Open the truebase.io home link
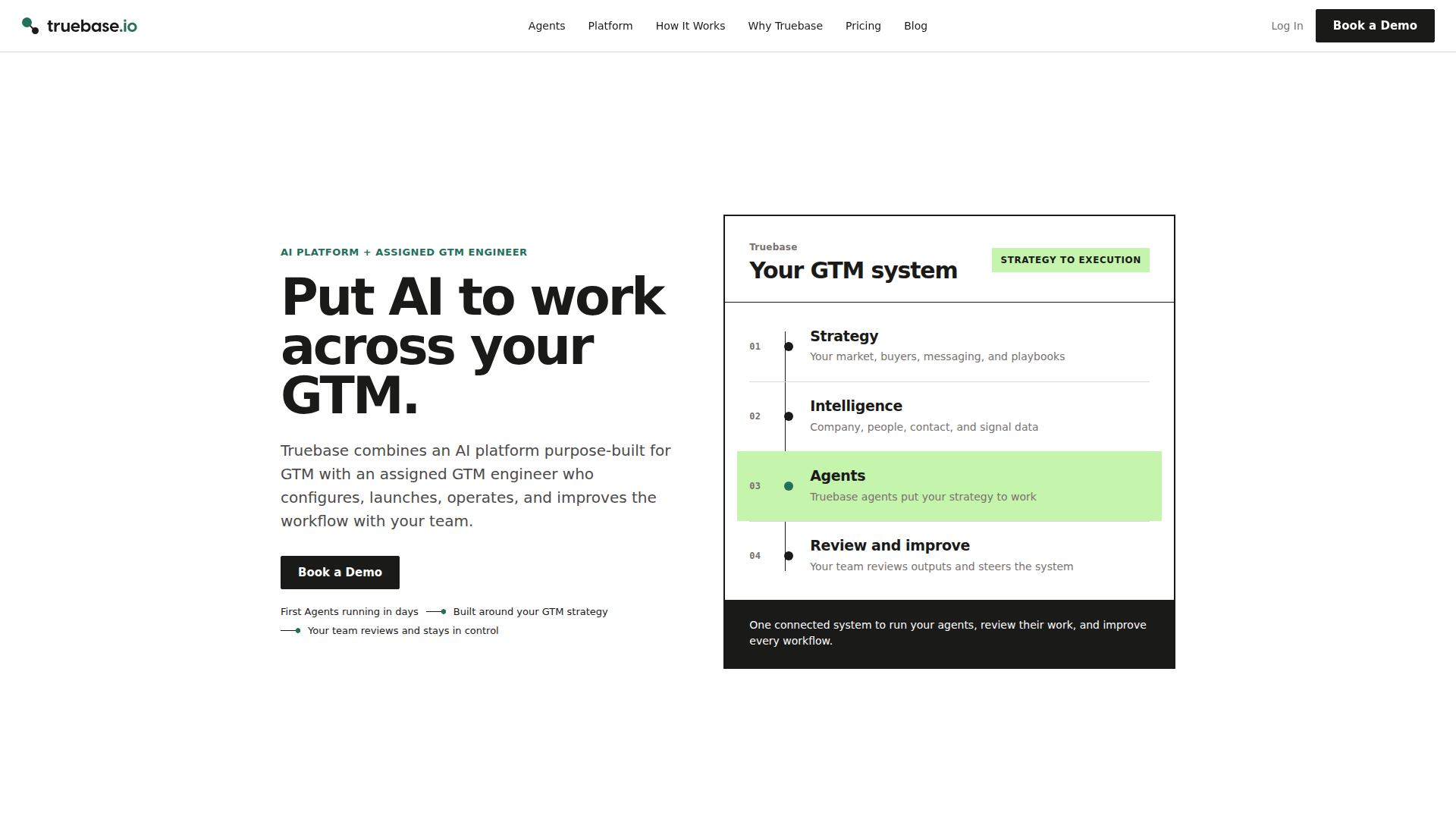The image size is (1456, 819). point(80,26)
